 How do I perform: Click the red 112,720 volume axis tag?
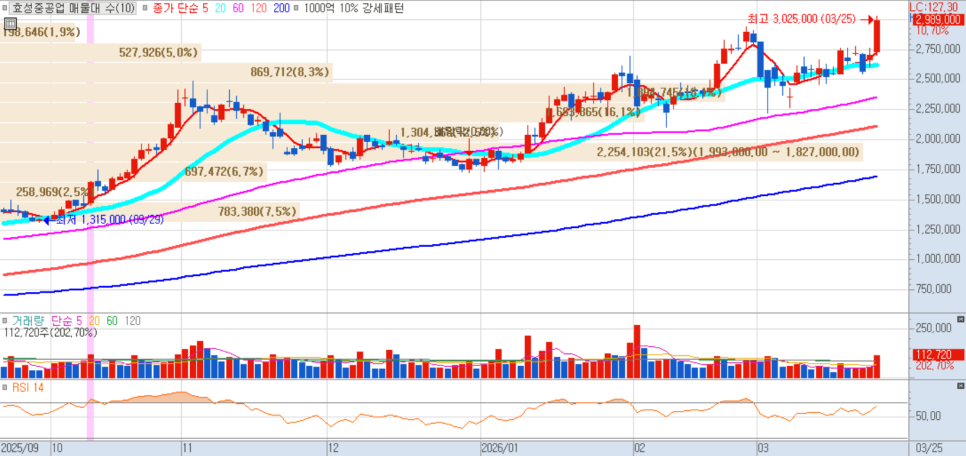pos(936,354)
